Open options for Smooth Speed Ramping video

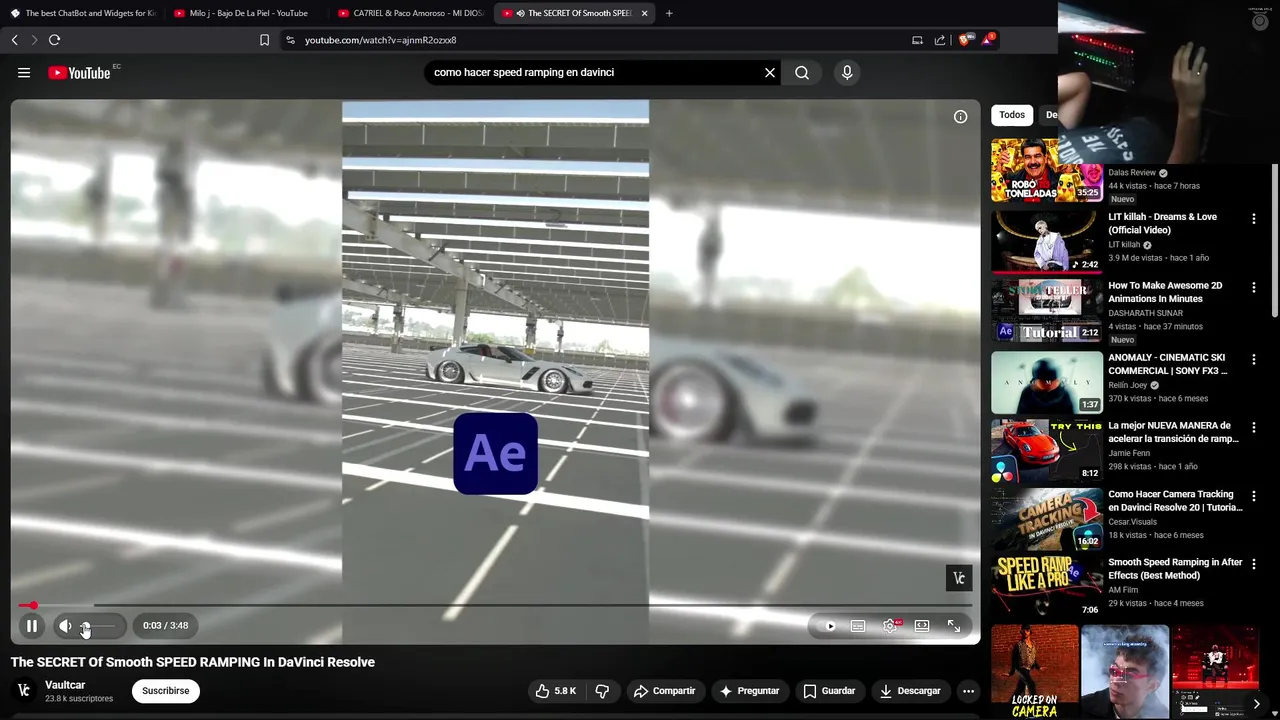(x=1254, y=564)
